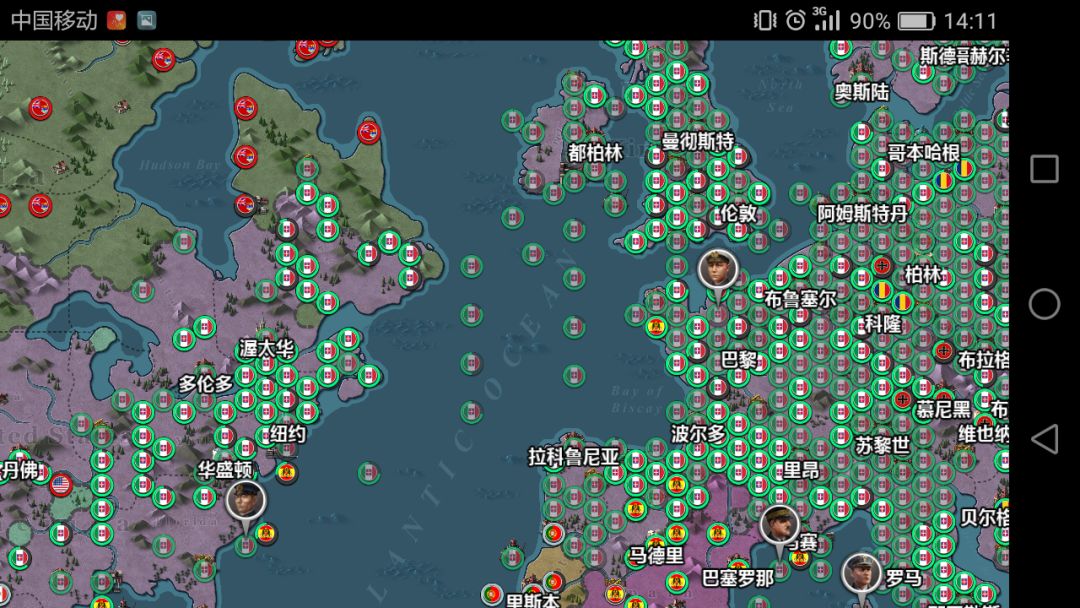This screenshot has width=1080, height=608.
Task: Open the picture notification icon in status bar
Action: [146, 21]
